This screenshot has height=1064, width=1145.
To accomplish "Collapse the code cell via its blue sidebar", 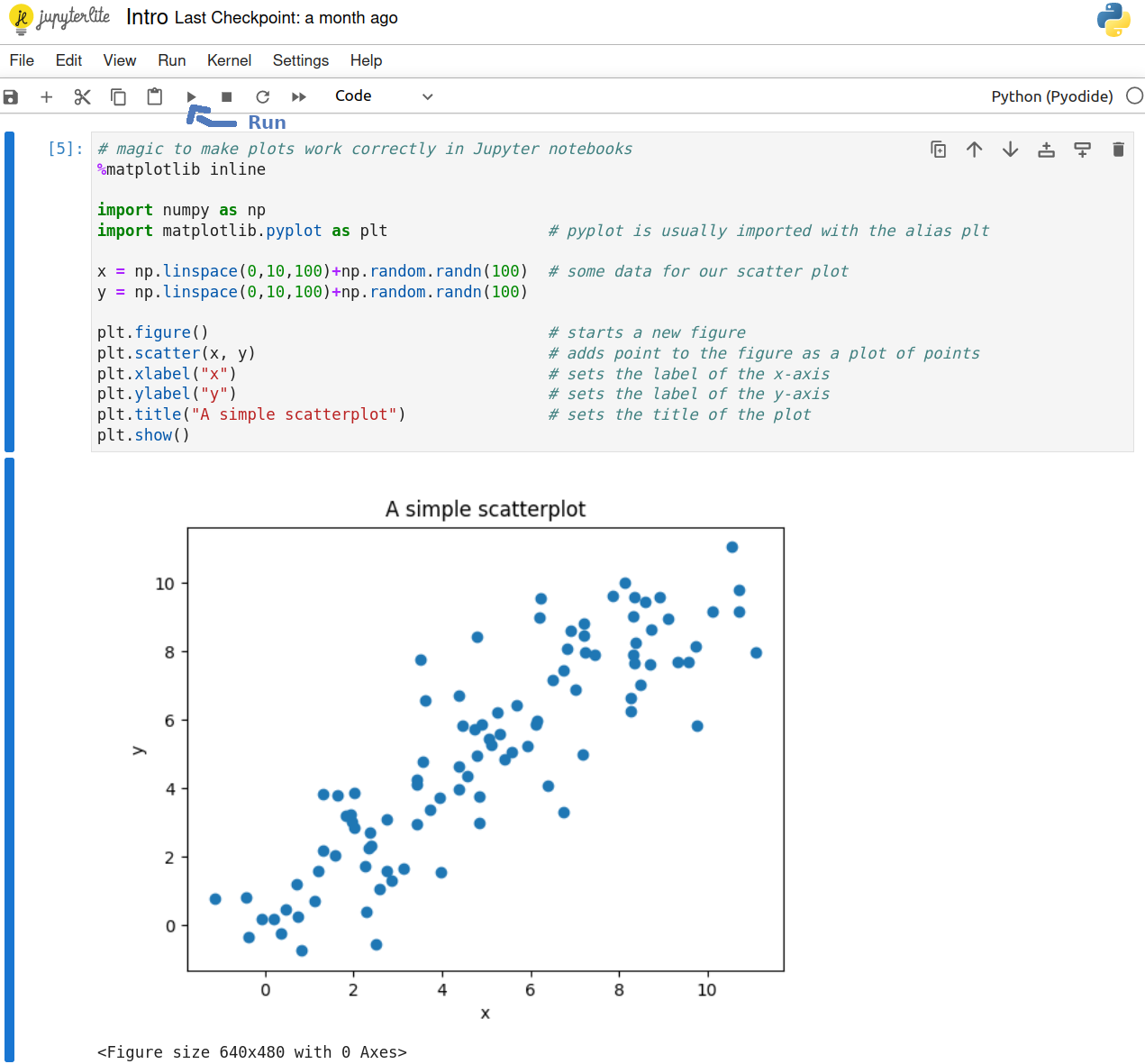I will [x=8, y=291].
